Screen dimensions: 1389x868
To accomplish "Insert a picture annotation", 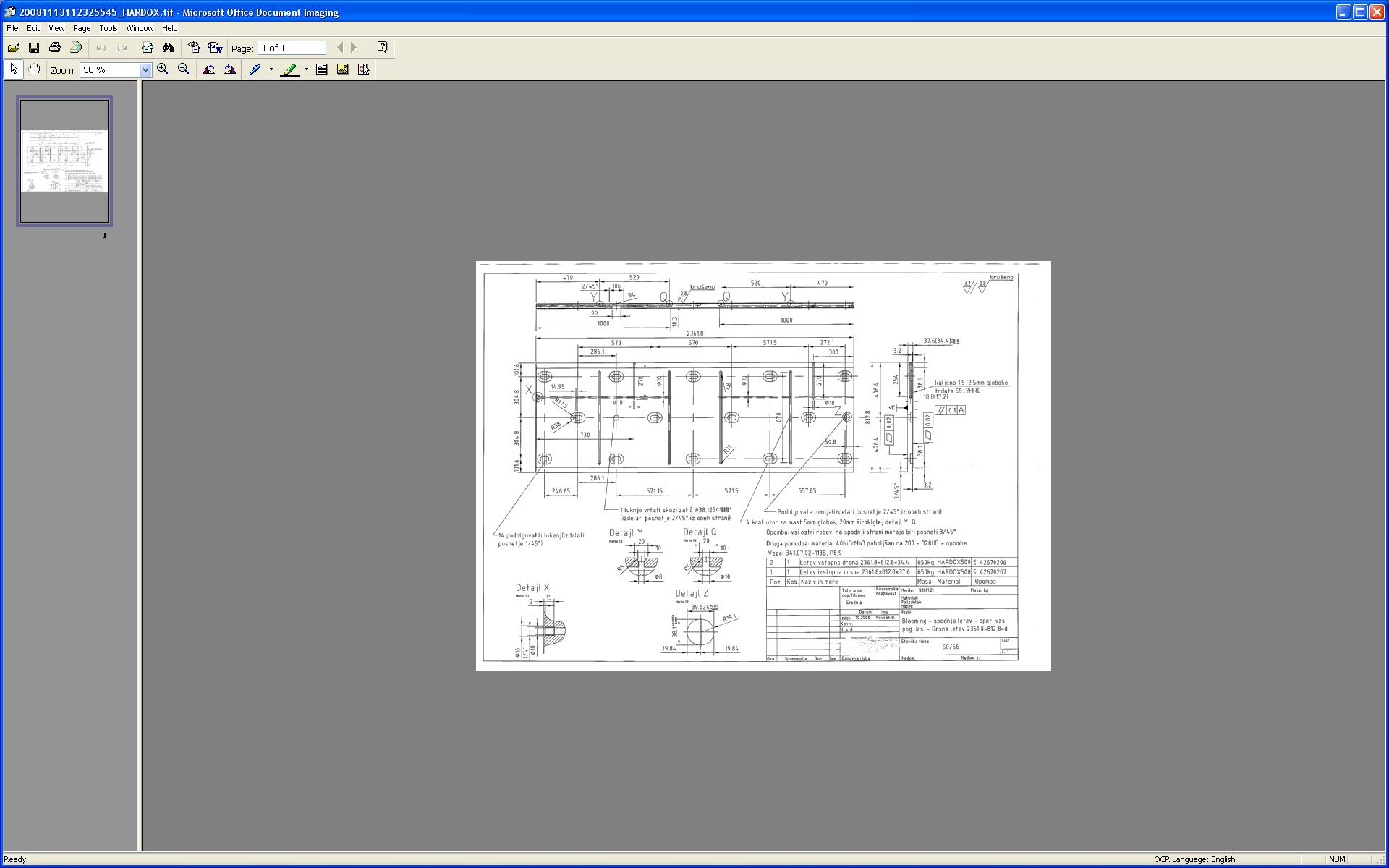I will click(342, 69).
